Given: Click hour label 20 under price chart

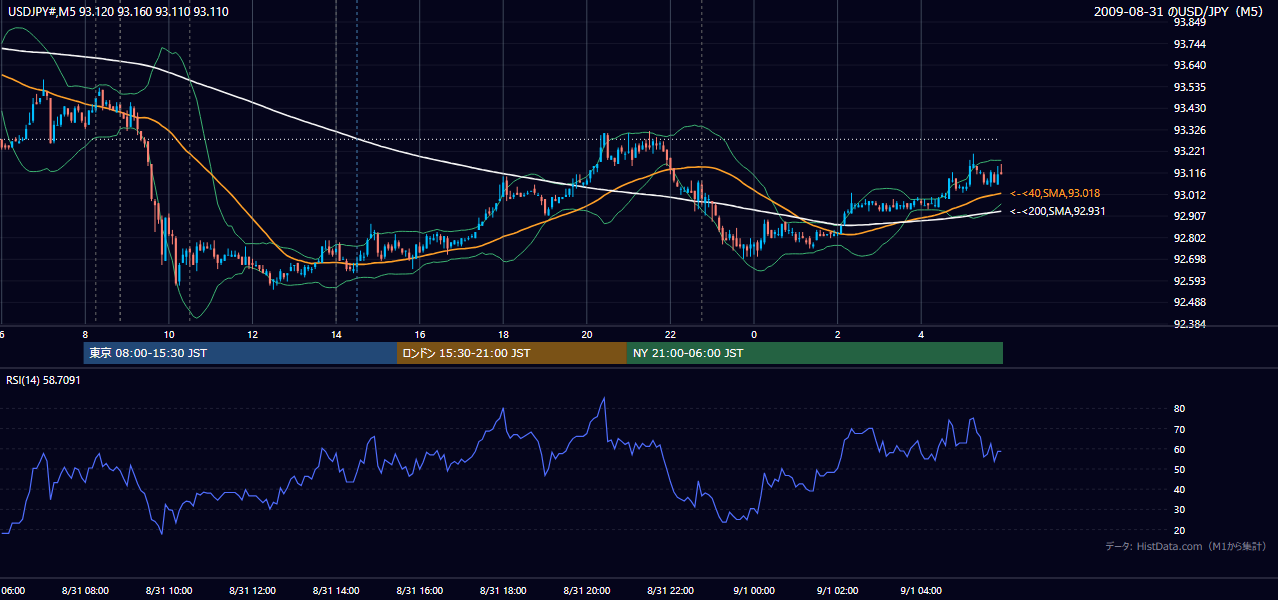Looking at the screenshot, I should [x=587, y=334].
